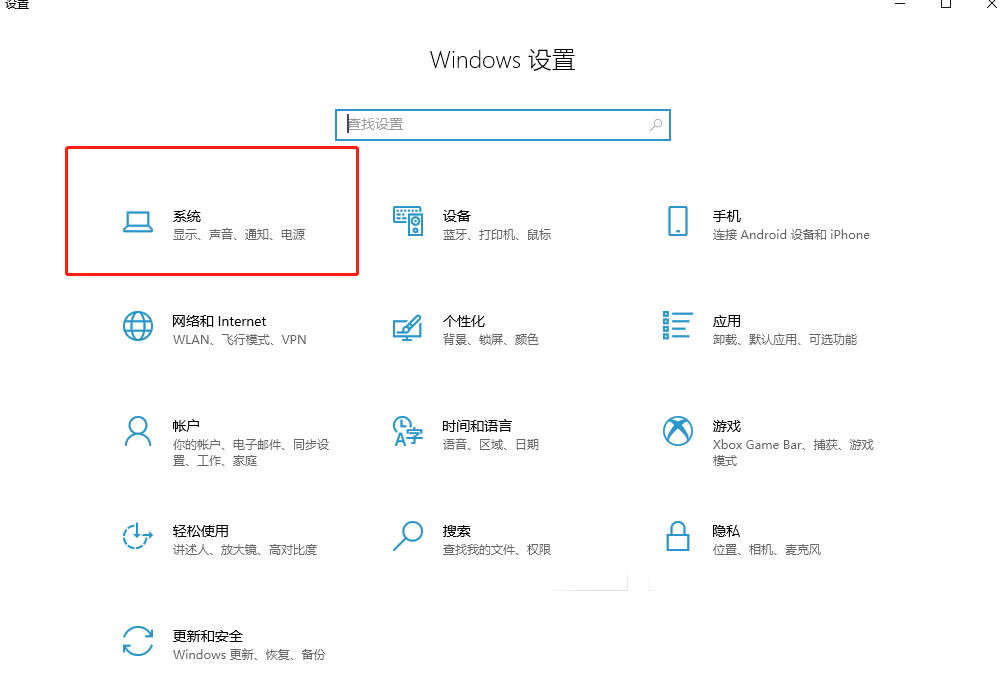The image size is (1003, 686).
Task: Click the Search magnifier category icon
Action: point(408,536)
